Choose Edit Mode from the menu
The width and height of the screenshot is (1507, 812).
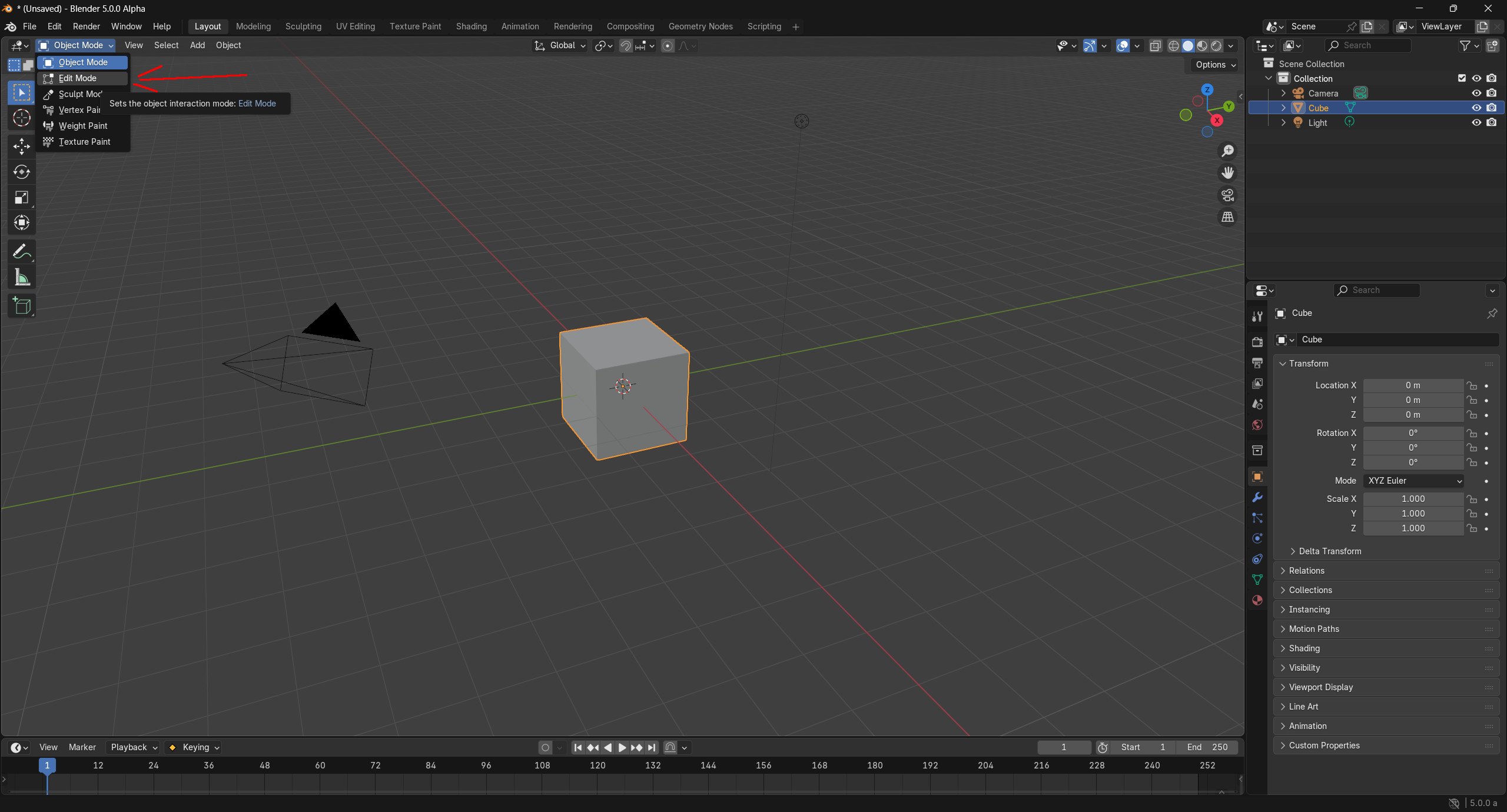pos(78,78)
